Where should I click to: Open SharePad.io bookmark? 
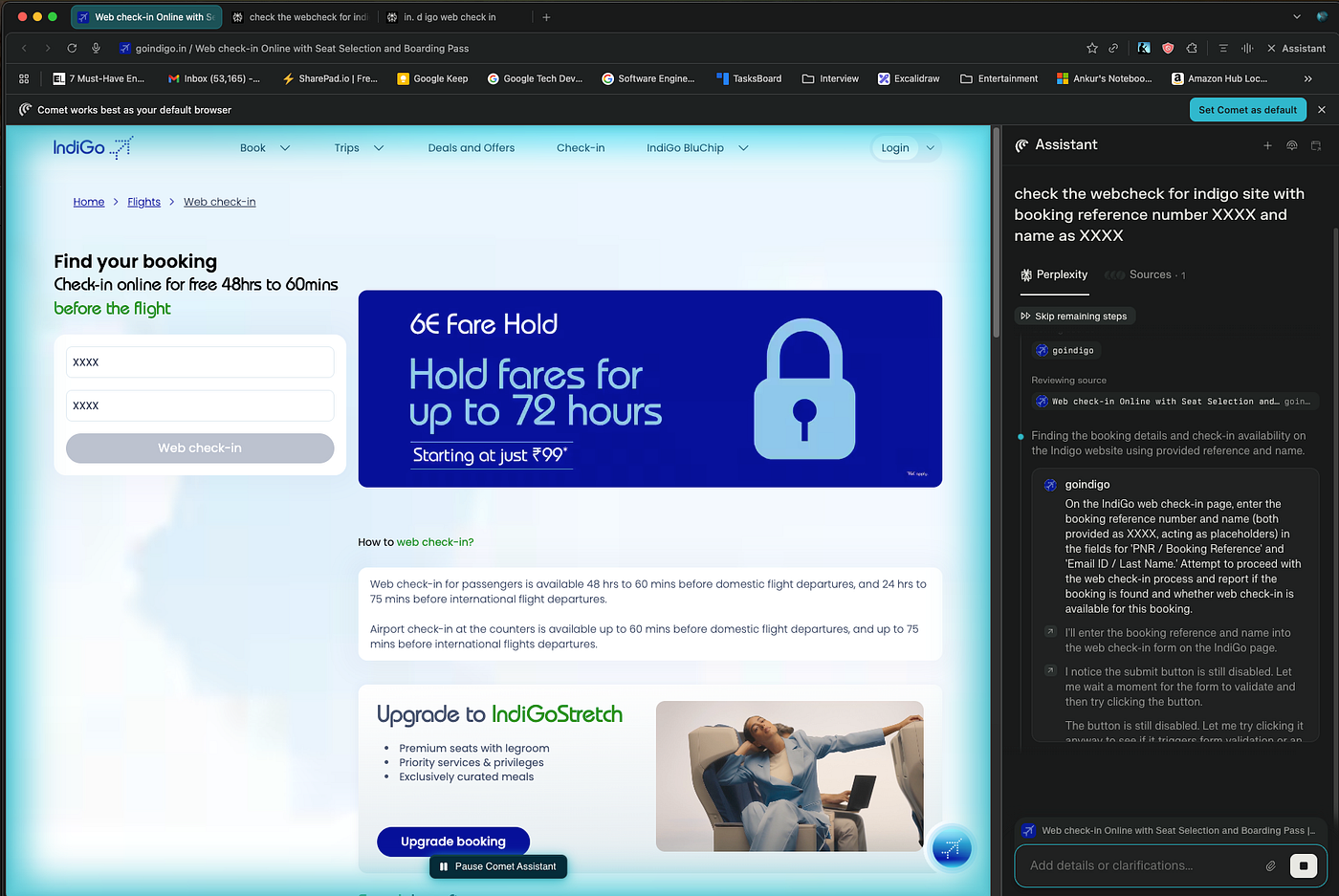point(330,78)
